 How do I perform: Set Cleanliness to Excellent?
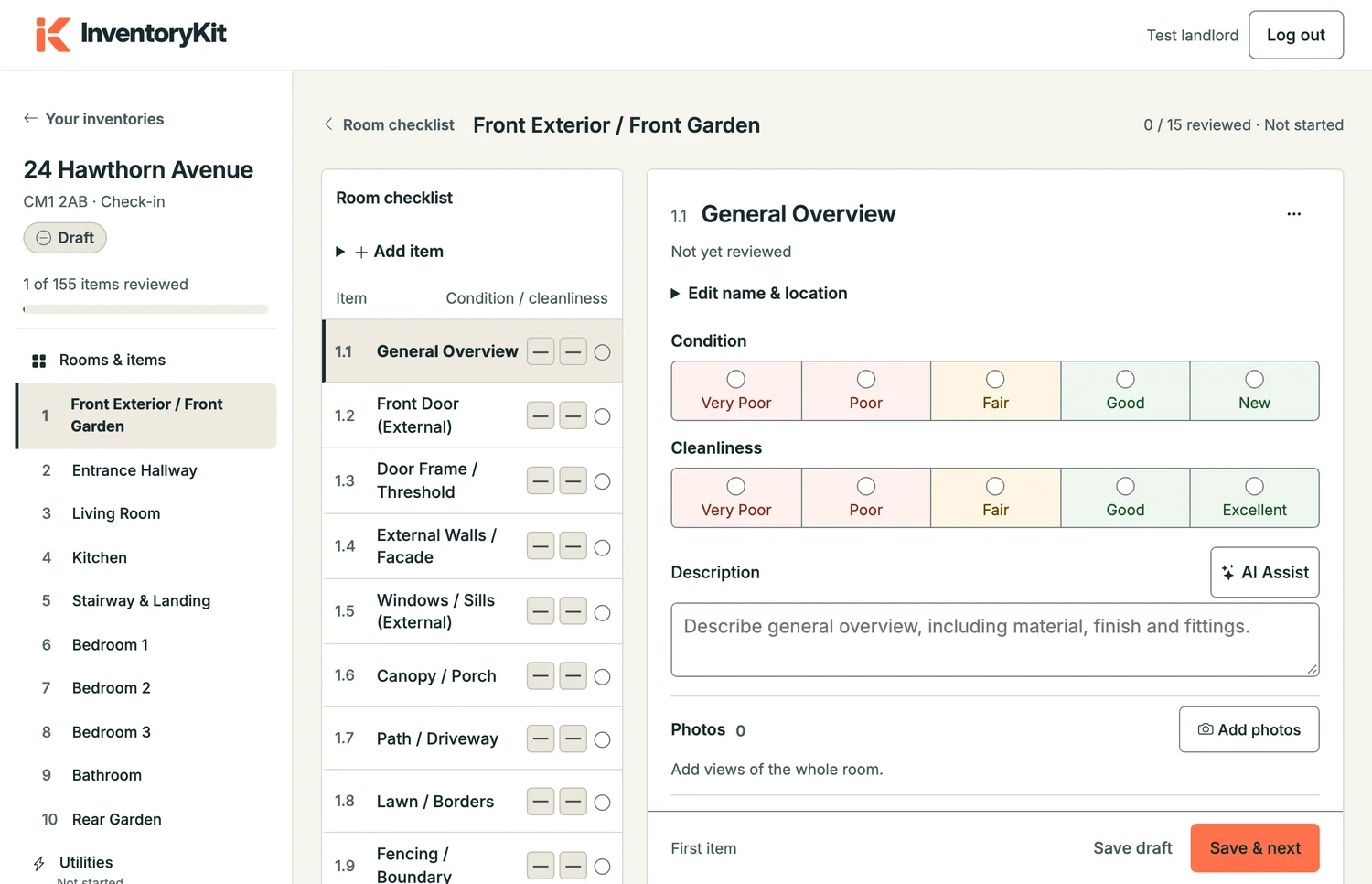click(x=1254, y=498)
